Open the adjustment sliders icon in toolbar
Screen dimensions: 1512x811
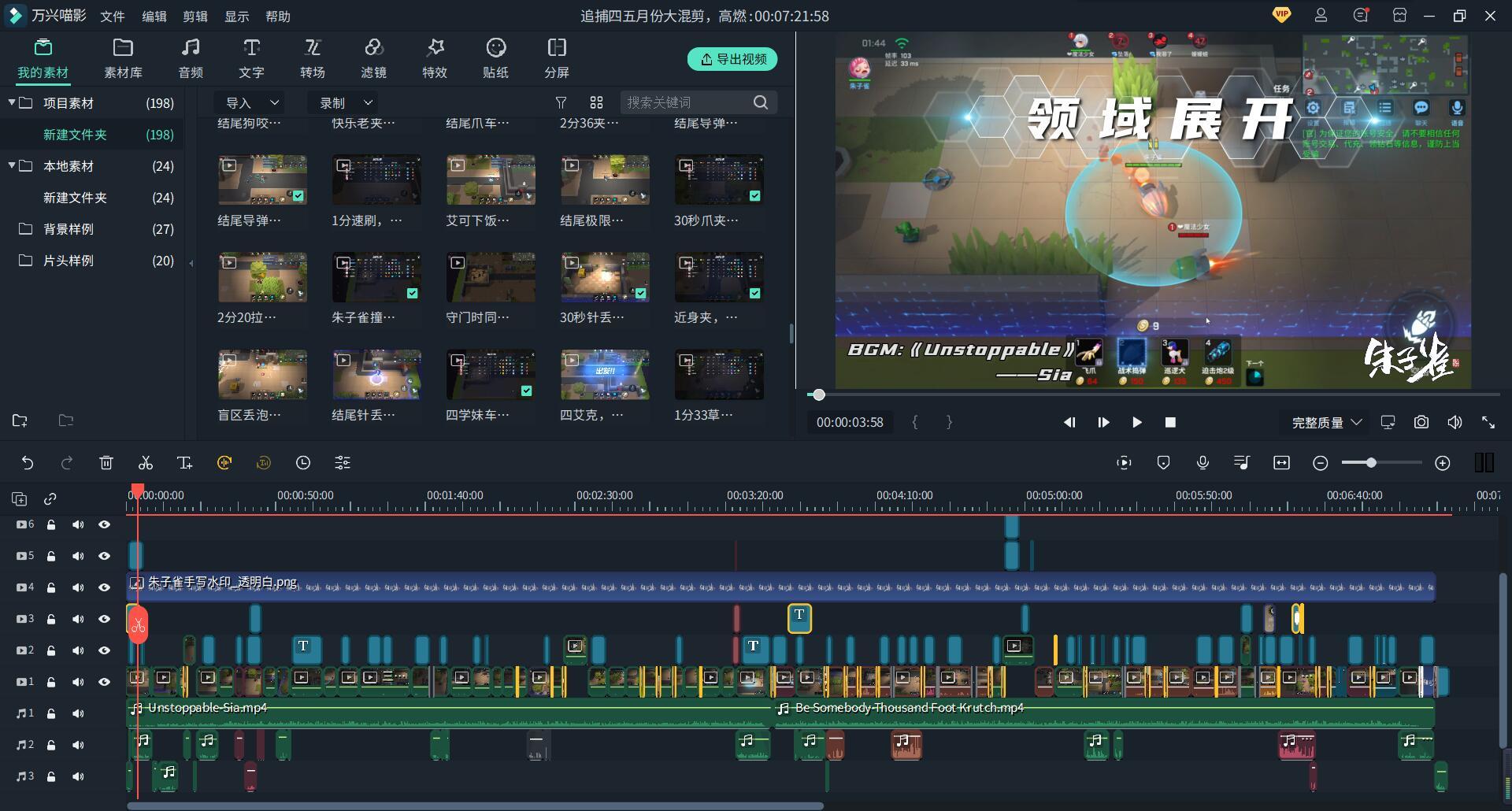point(343,463)
